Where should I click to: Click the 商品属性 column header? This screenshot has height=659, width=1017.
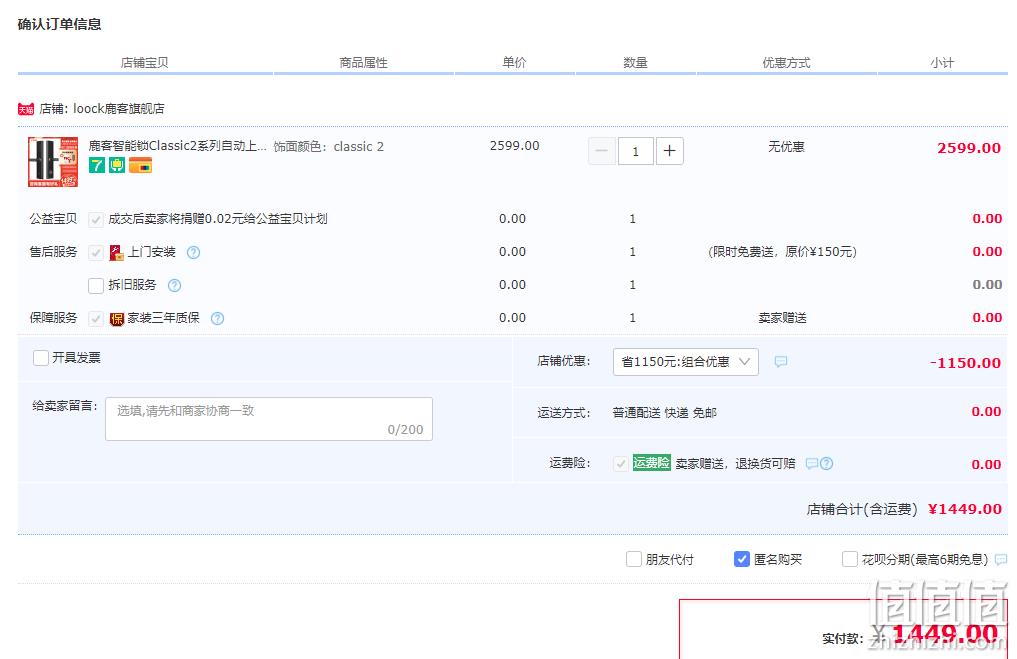[363, 63]
